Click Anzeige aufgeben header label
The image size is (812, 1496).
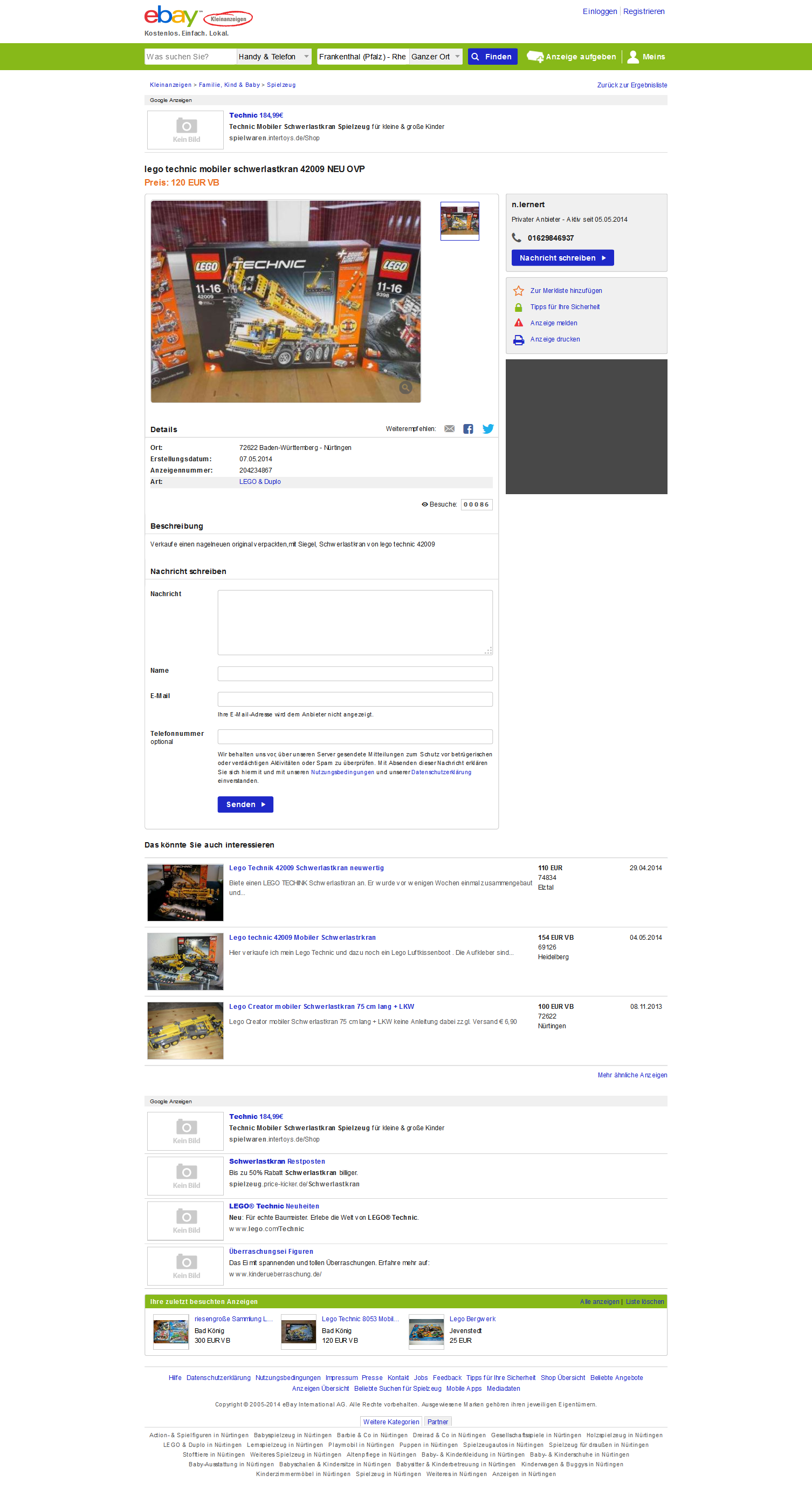(x=581, y=56)
